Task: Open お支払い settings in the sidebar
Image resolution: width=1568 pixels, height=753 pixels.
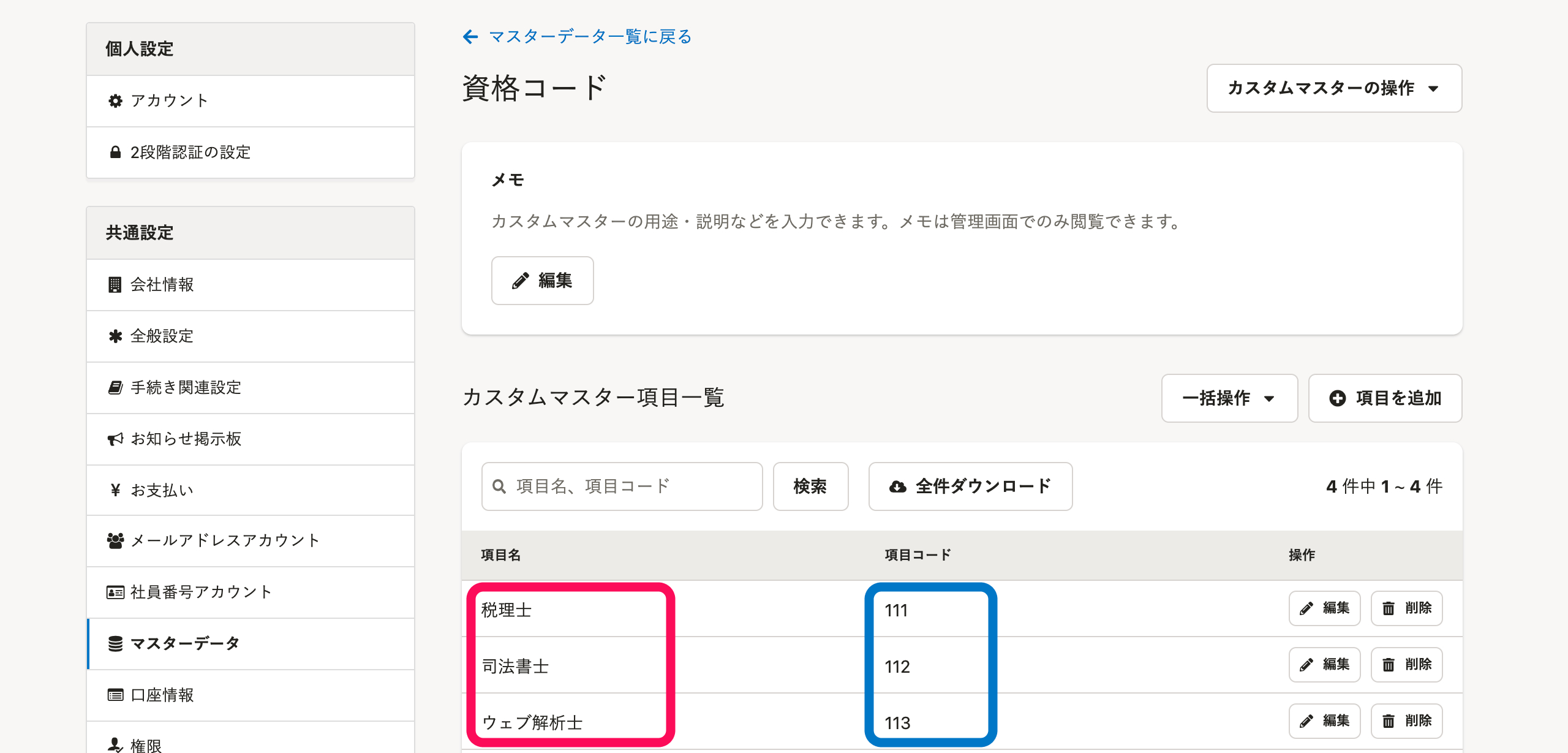Action: (x=251, y=490)
